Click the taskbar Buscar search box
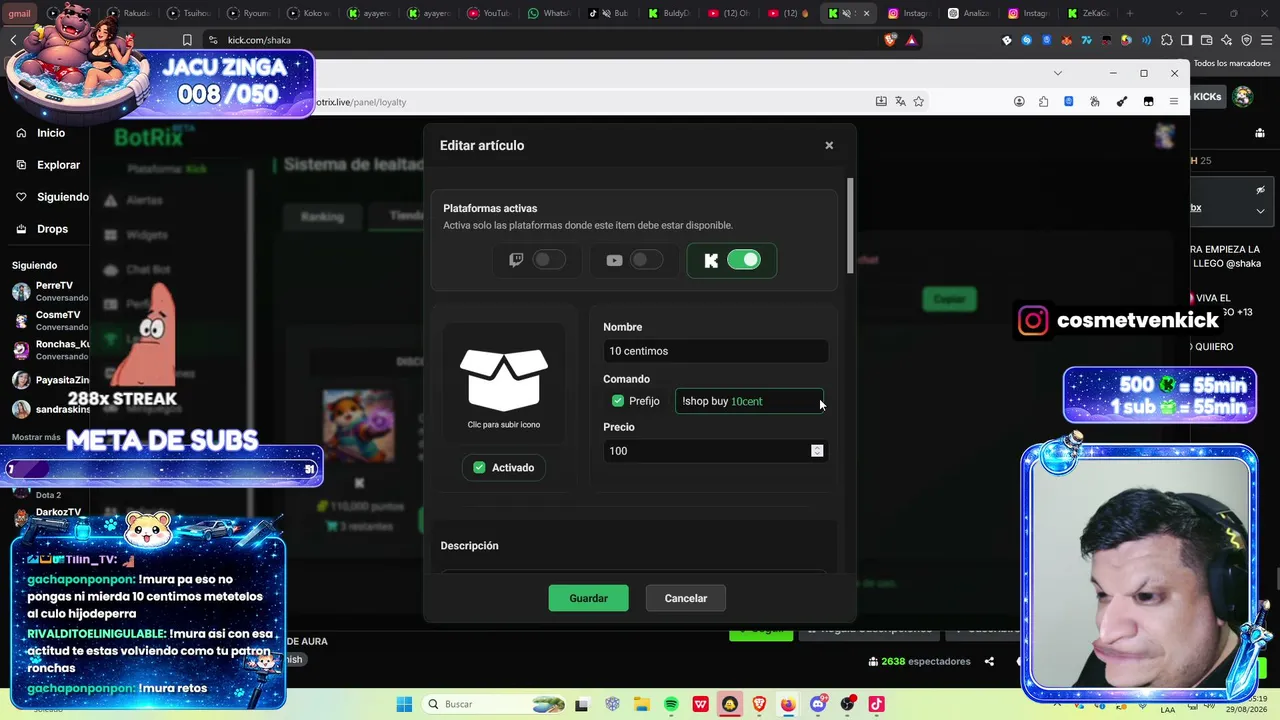The image size is (1280, 720). [495, 704]
